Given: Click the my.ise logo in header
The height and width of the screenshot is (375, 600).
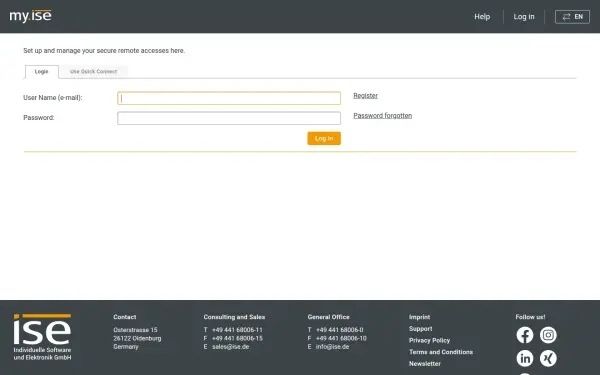Looking at the screenshot, I should (30, 16).
